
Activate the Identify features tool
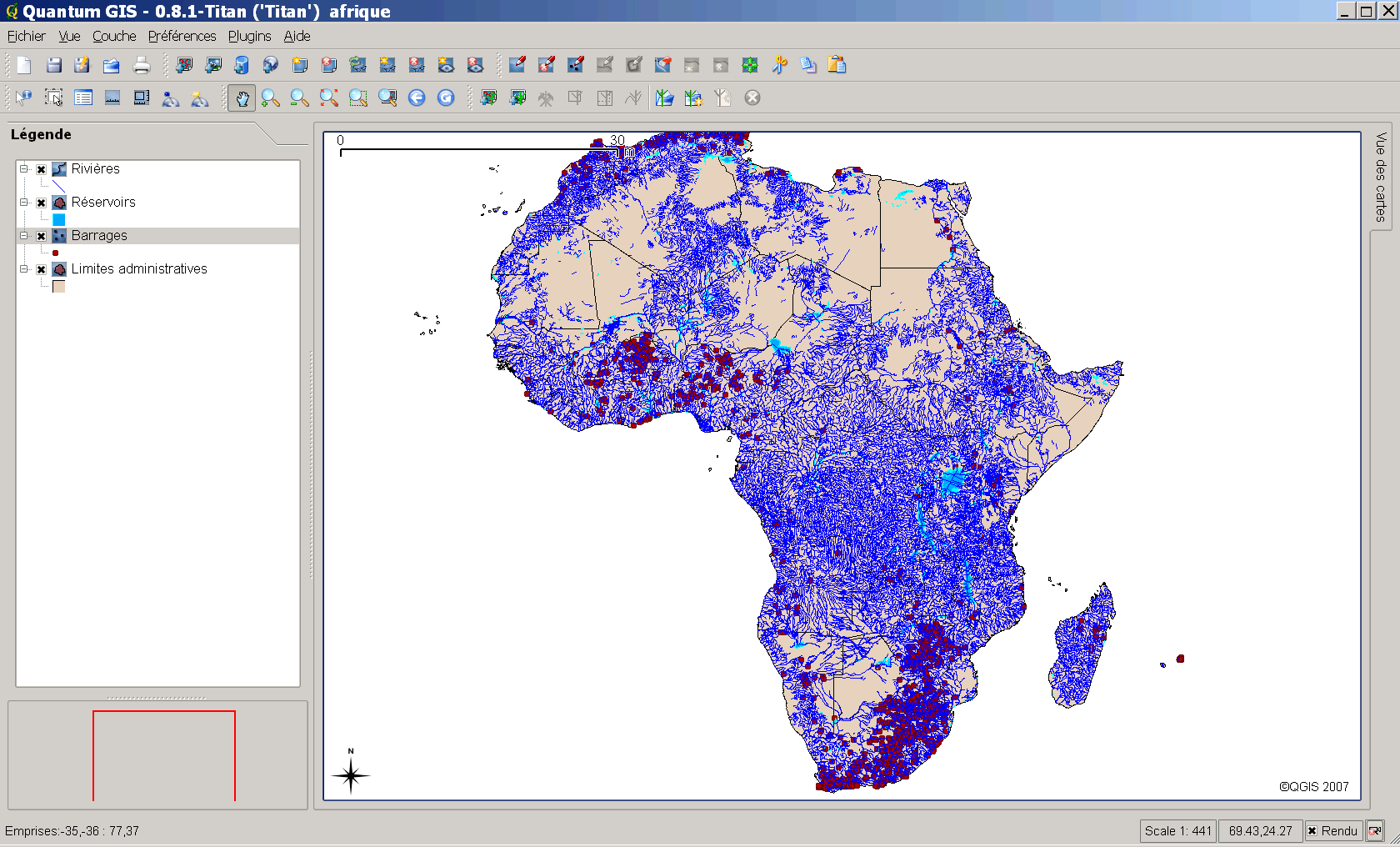click(22, 98)
